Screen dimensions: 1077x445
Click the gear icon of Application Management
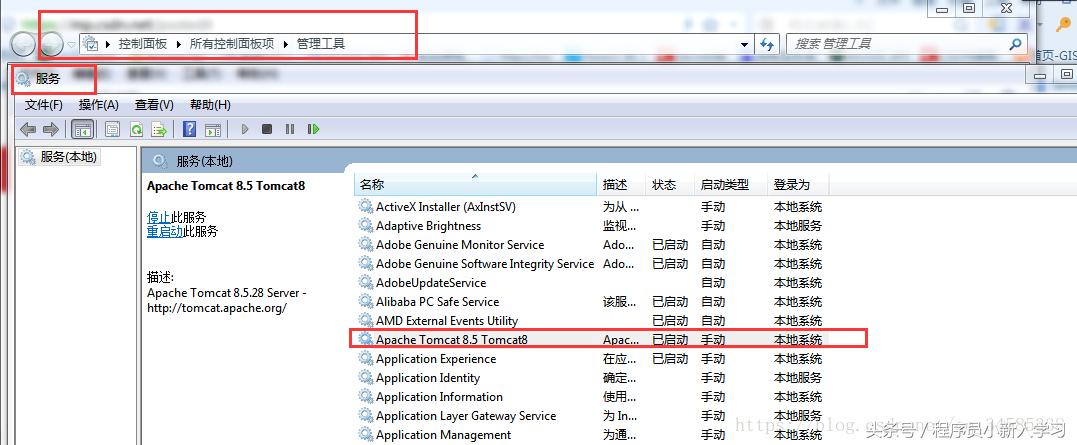pyautogui.click(x=366, y=435)
